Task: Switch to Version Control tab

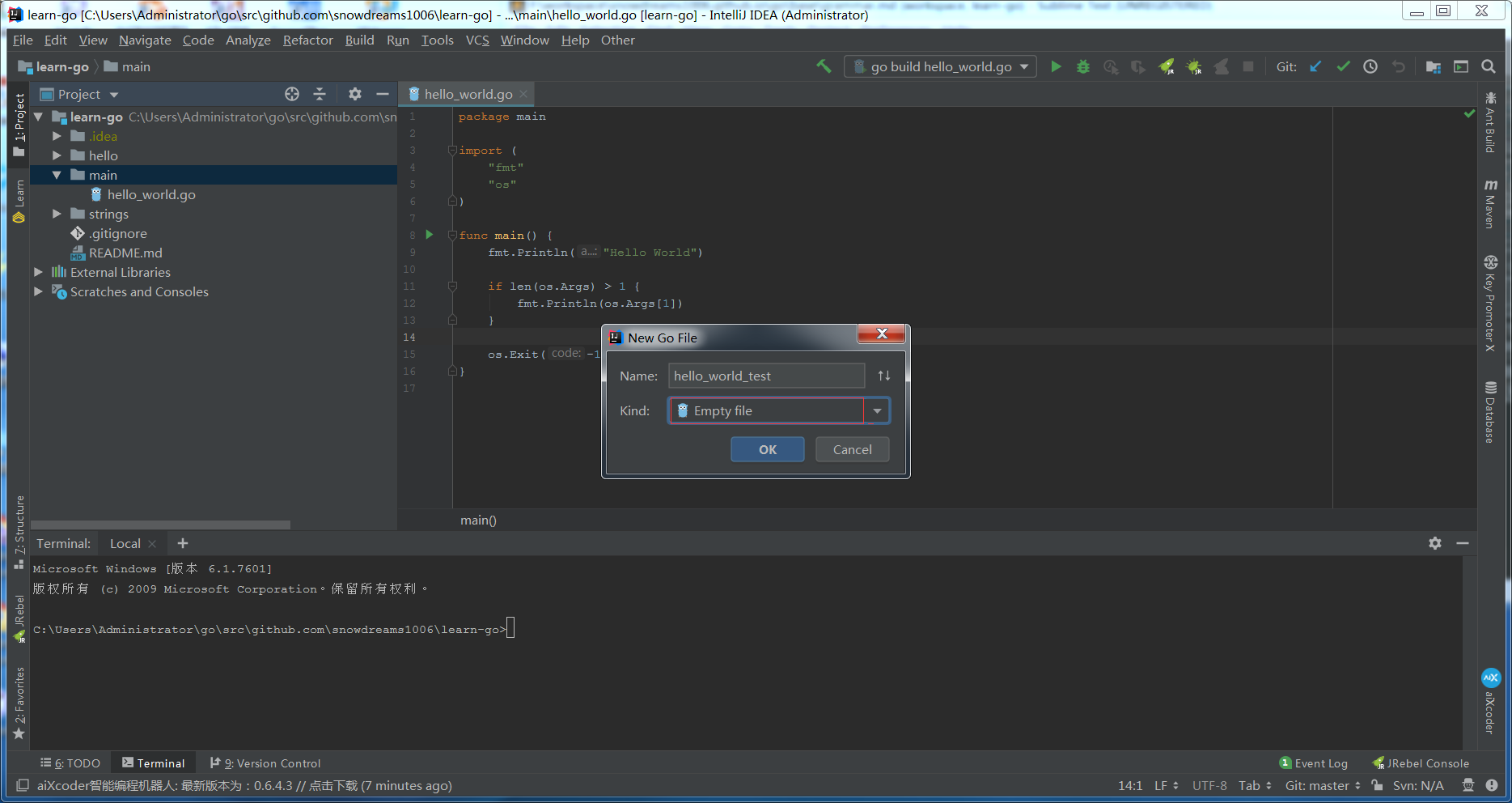Action: tap(265, 763)
